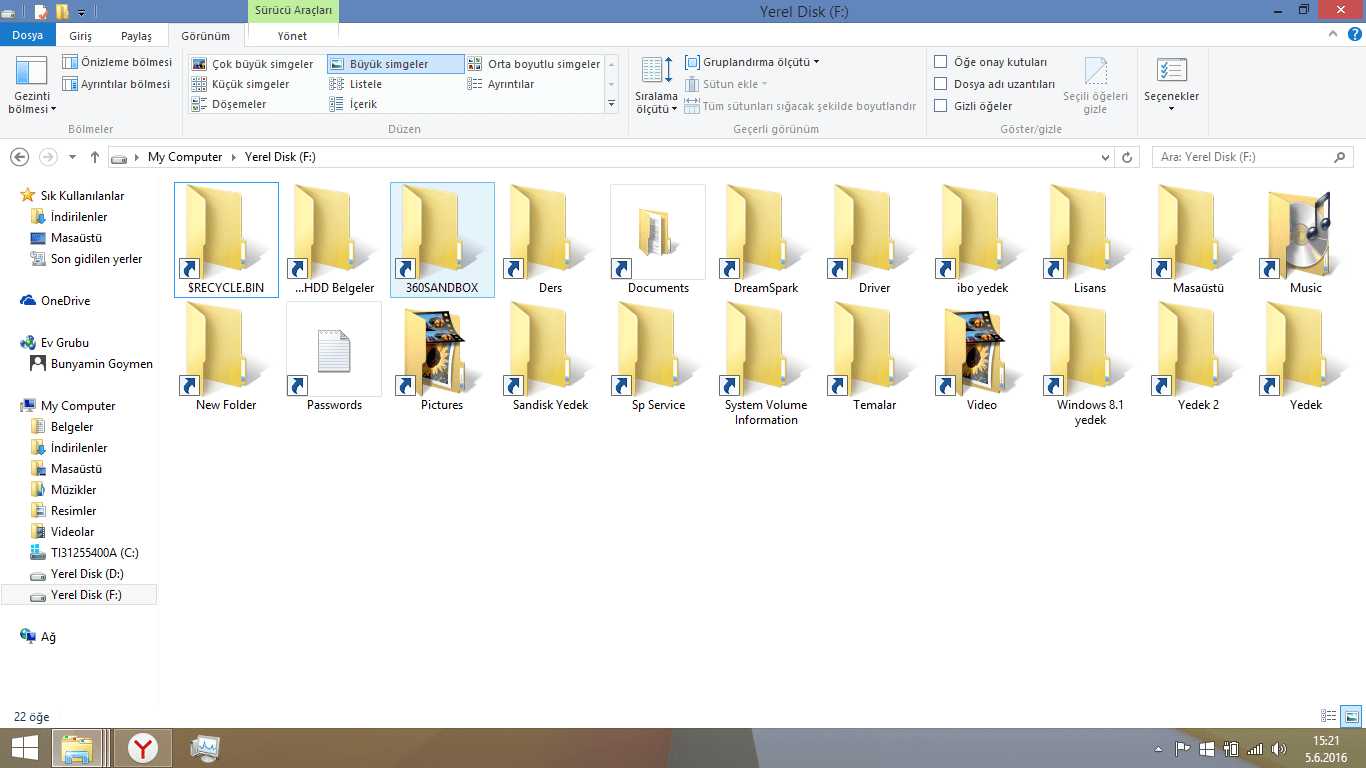Toggle the Önizleme bölmesi pane

click(116, 62)
